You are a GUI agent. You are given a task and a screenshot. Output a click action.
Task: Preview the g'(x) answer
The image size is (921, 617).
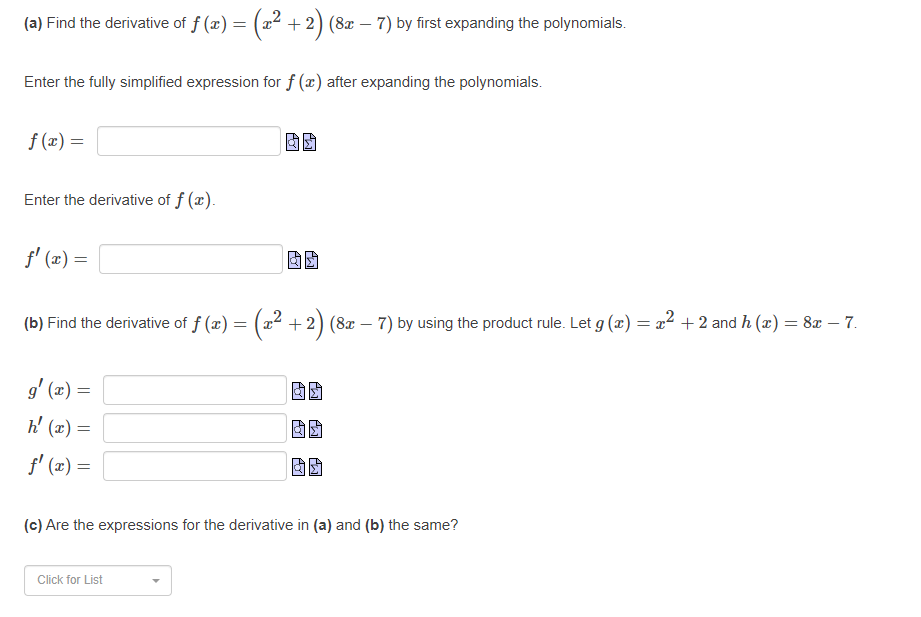pos(298,391)
